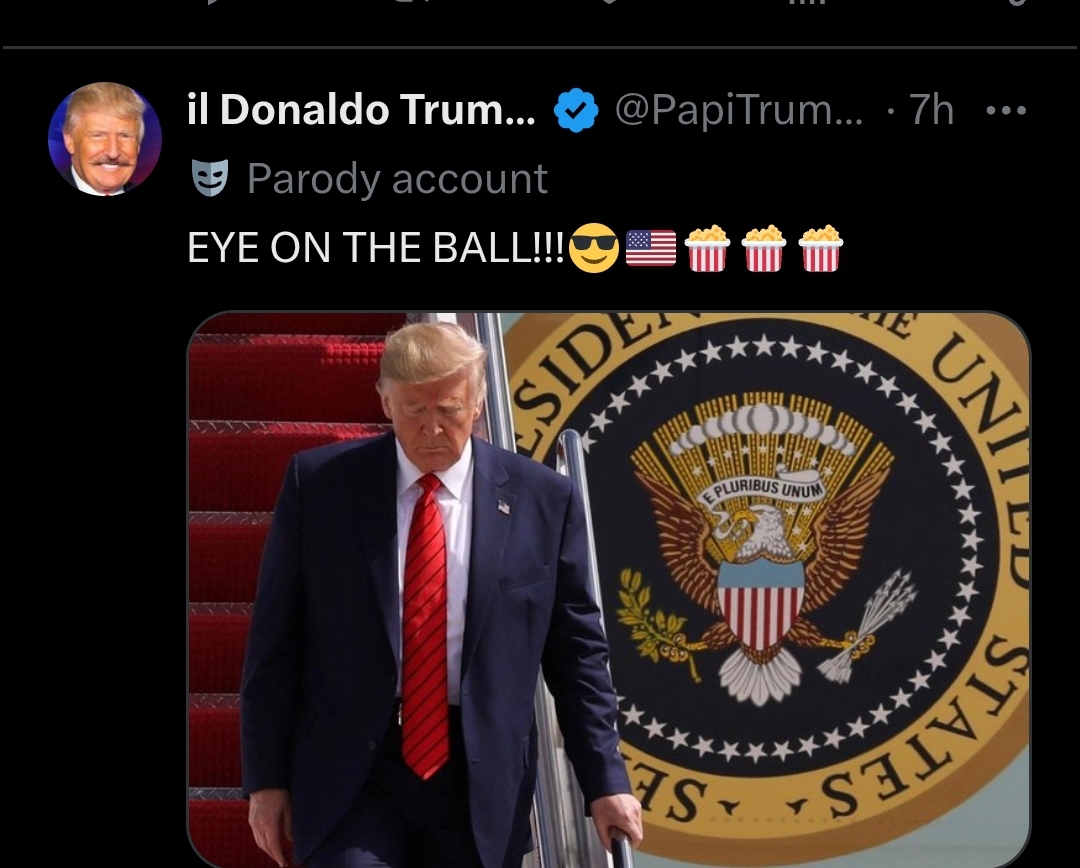Tap the parody account mask icon
The width and height of the screenshot is (1080, 868).
point(209,178)
